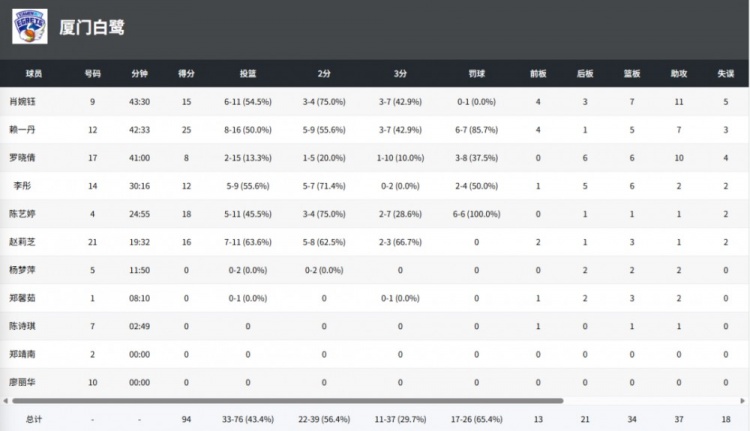Click total two-pointers 22-39 (56.4%)

[x=324, y=420]
